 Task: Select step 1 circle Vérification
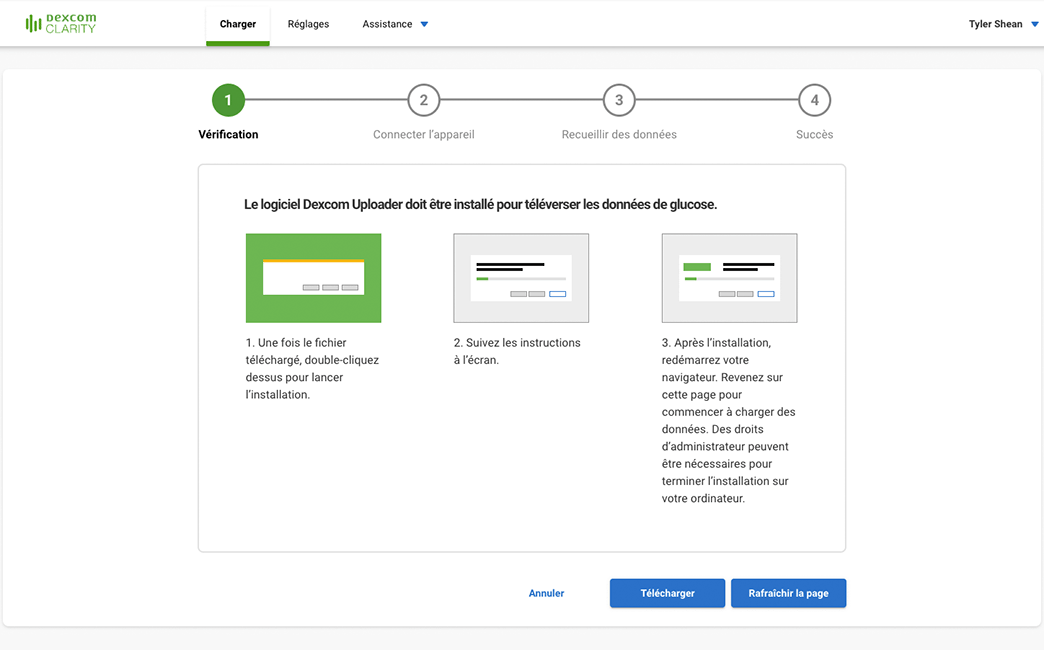click(x=228, y=100)
